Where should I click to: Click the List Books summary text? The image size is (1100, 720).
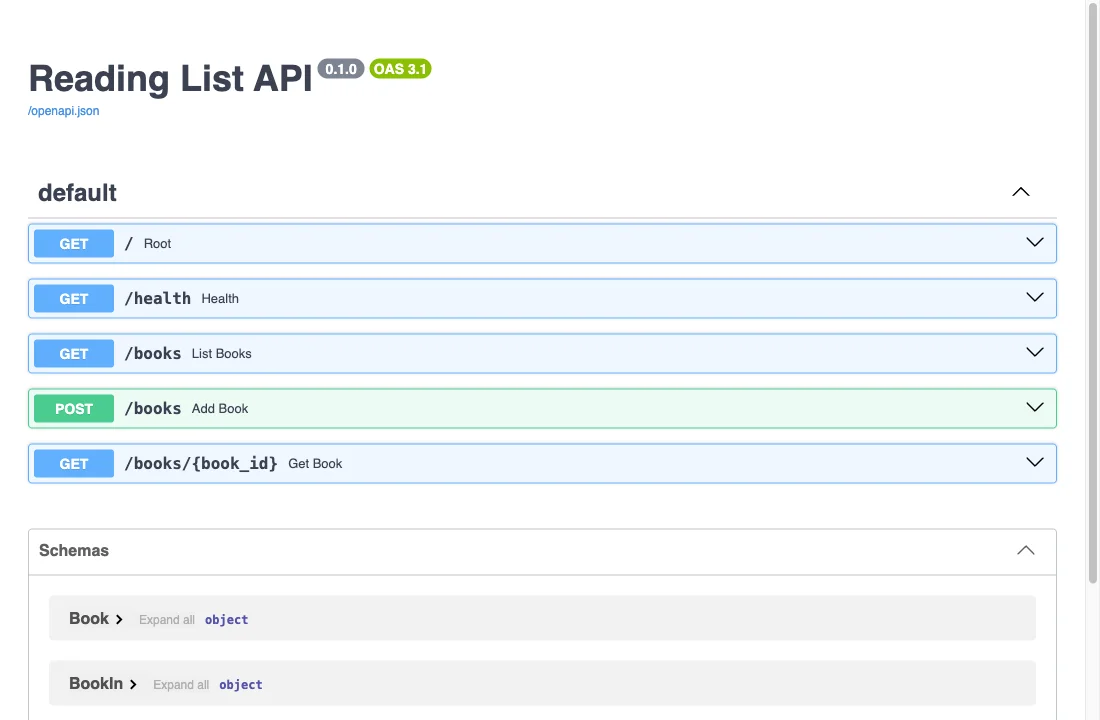222,354
